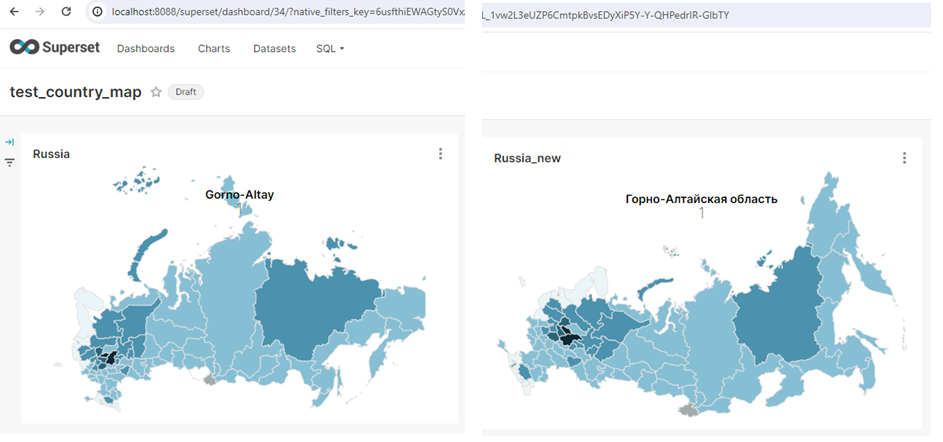
Task: Expand the filter bar arrow icon
Action: pyautogui.click(x=10, y=142)
